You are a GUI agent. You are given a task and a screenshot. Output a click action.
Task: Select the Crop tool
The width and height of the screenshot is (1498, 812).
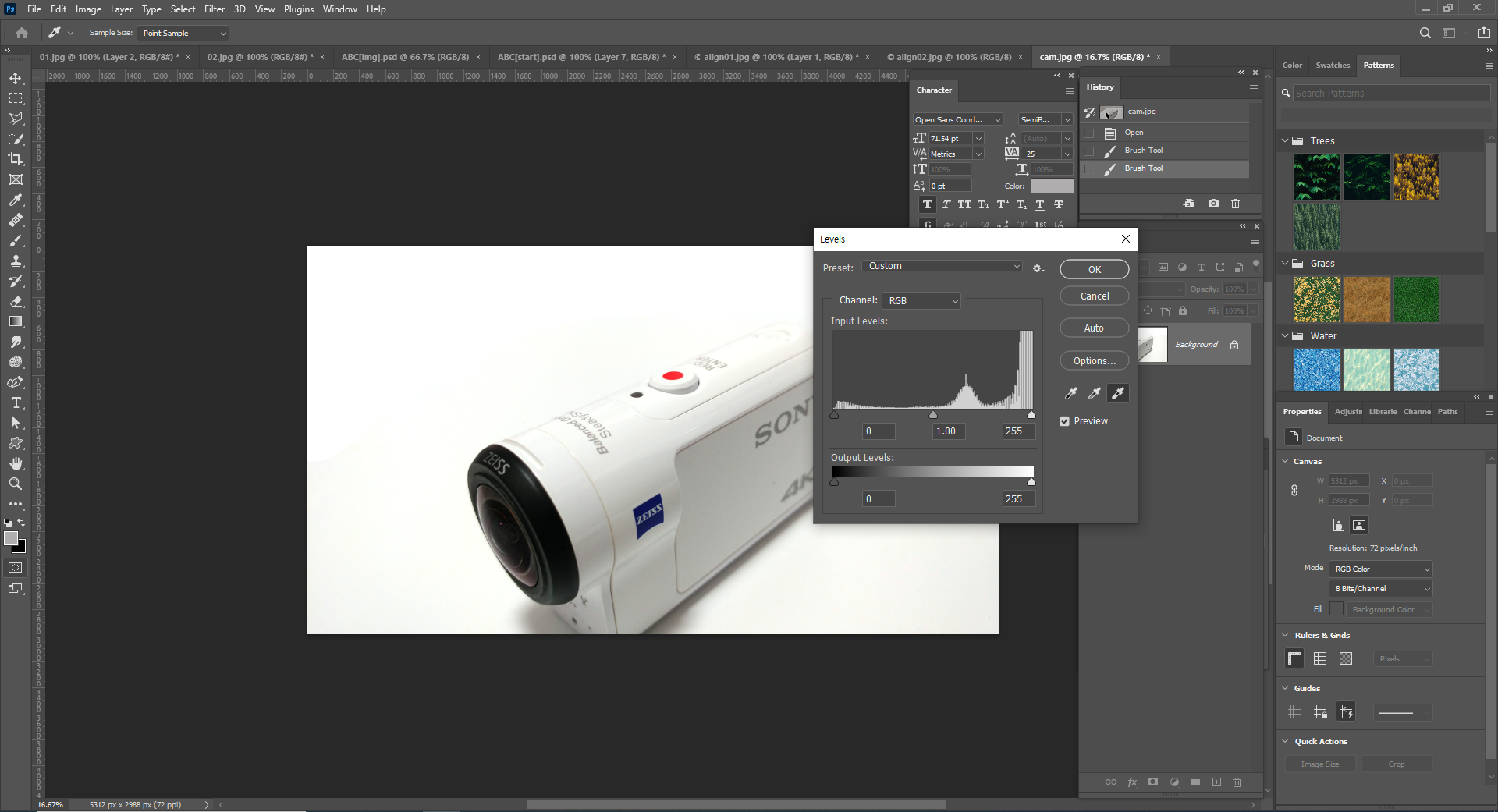[16, 159]
